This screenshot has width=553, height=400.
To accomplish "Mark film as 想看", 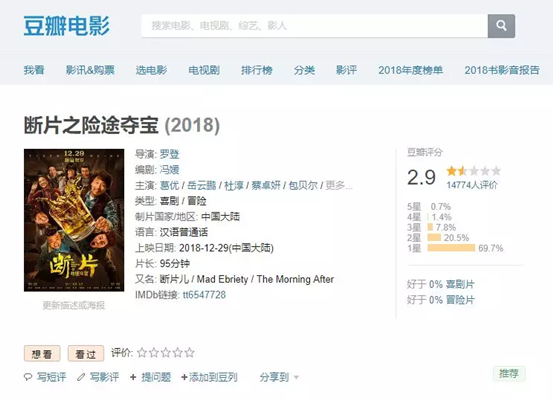I will point(42,353).
